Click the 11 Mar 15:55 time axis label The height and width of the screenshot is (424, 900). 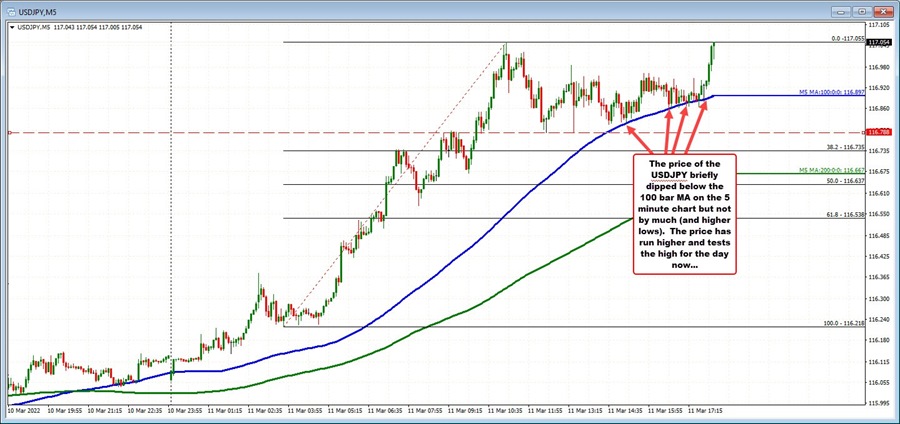click(x=666, y=411)
